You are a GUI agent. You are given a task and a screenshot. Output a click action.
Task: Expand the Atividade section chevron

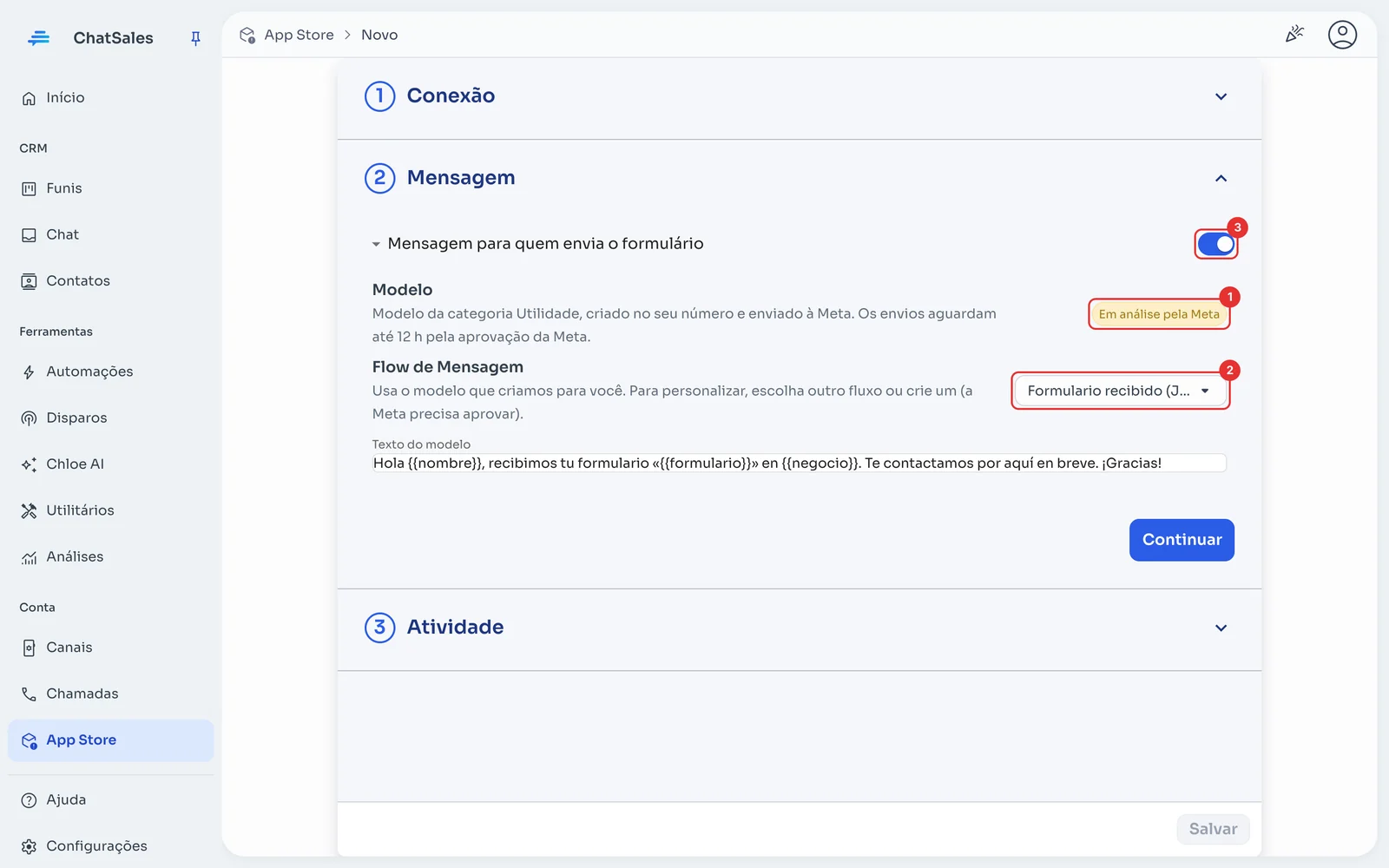click(1221, 628)
